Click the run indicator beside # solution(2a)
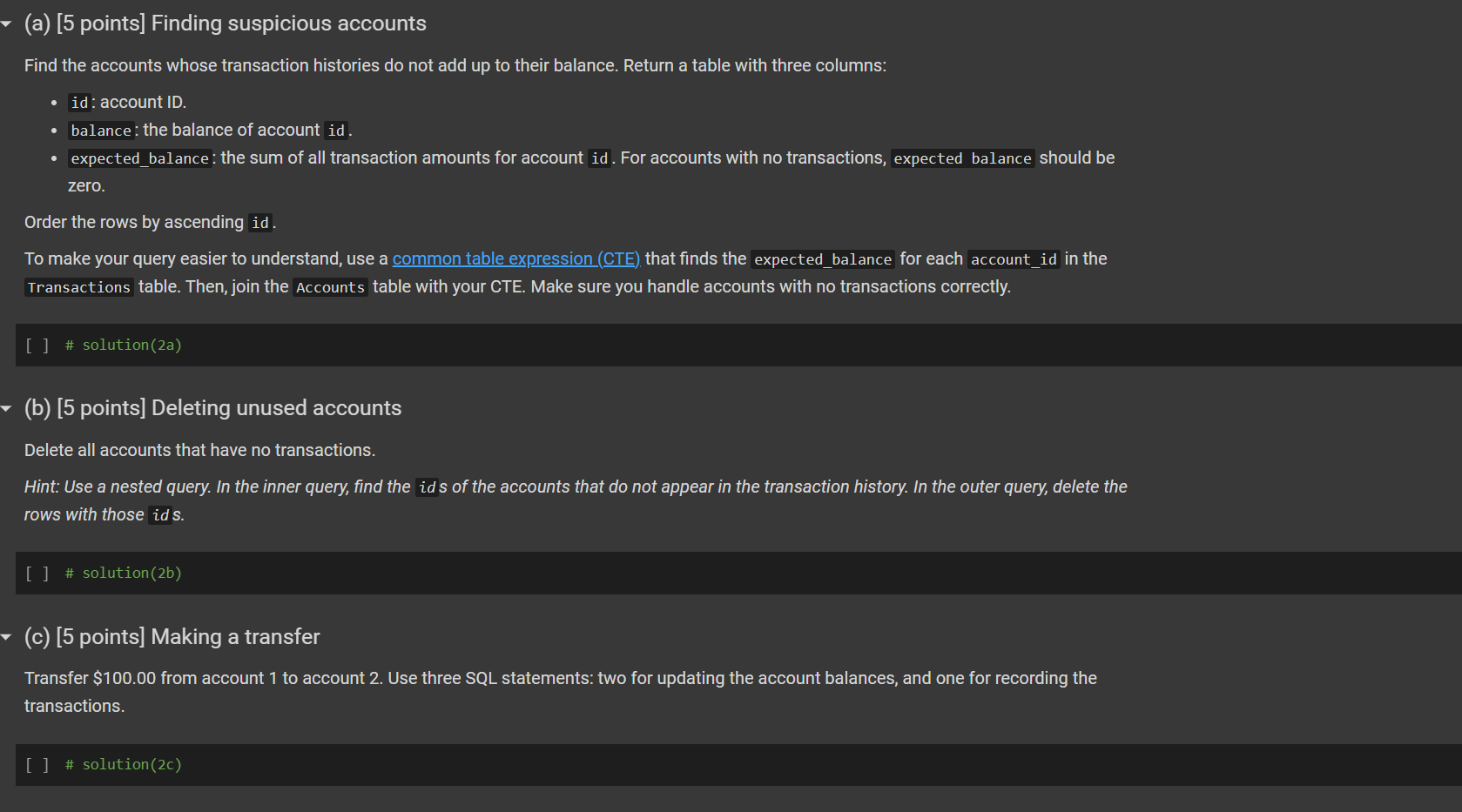The image size is (1462, 812). pos(37,345)
